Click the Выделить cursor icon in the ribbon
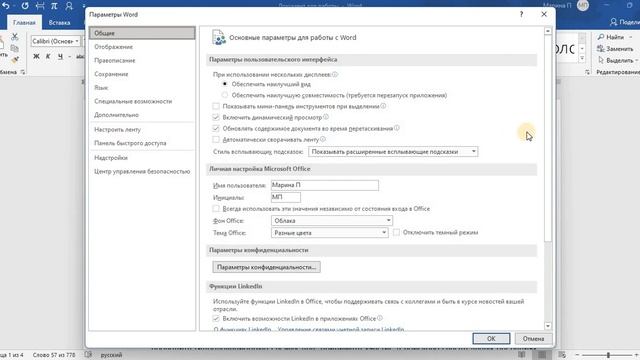Viewport: 640px width, 360px height. [x=601, y=60]
